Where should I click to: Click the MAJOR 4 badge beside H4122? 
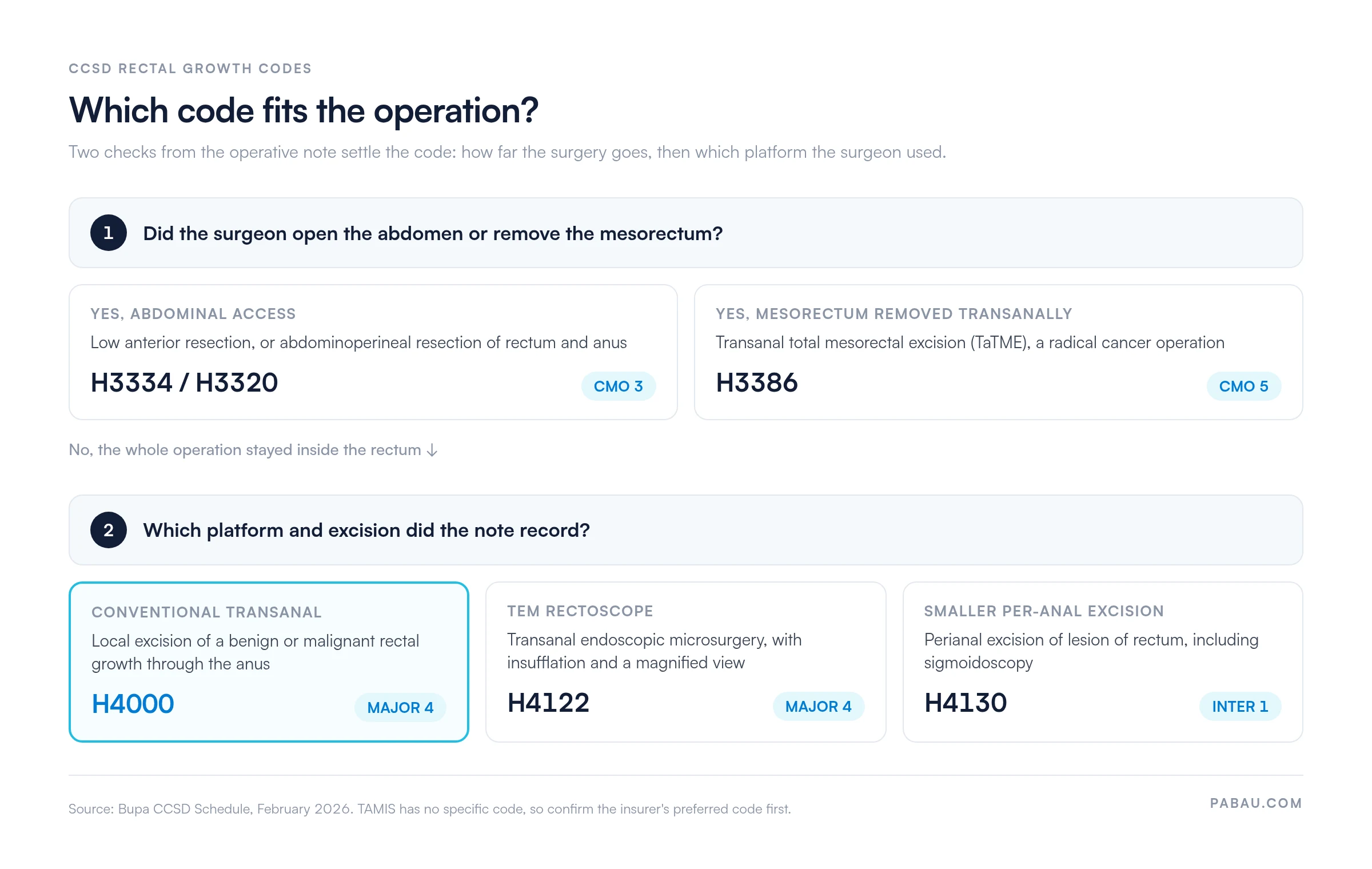[818, 707]
